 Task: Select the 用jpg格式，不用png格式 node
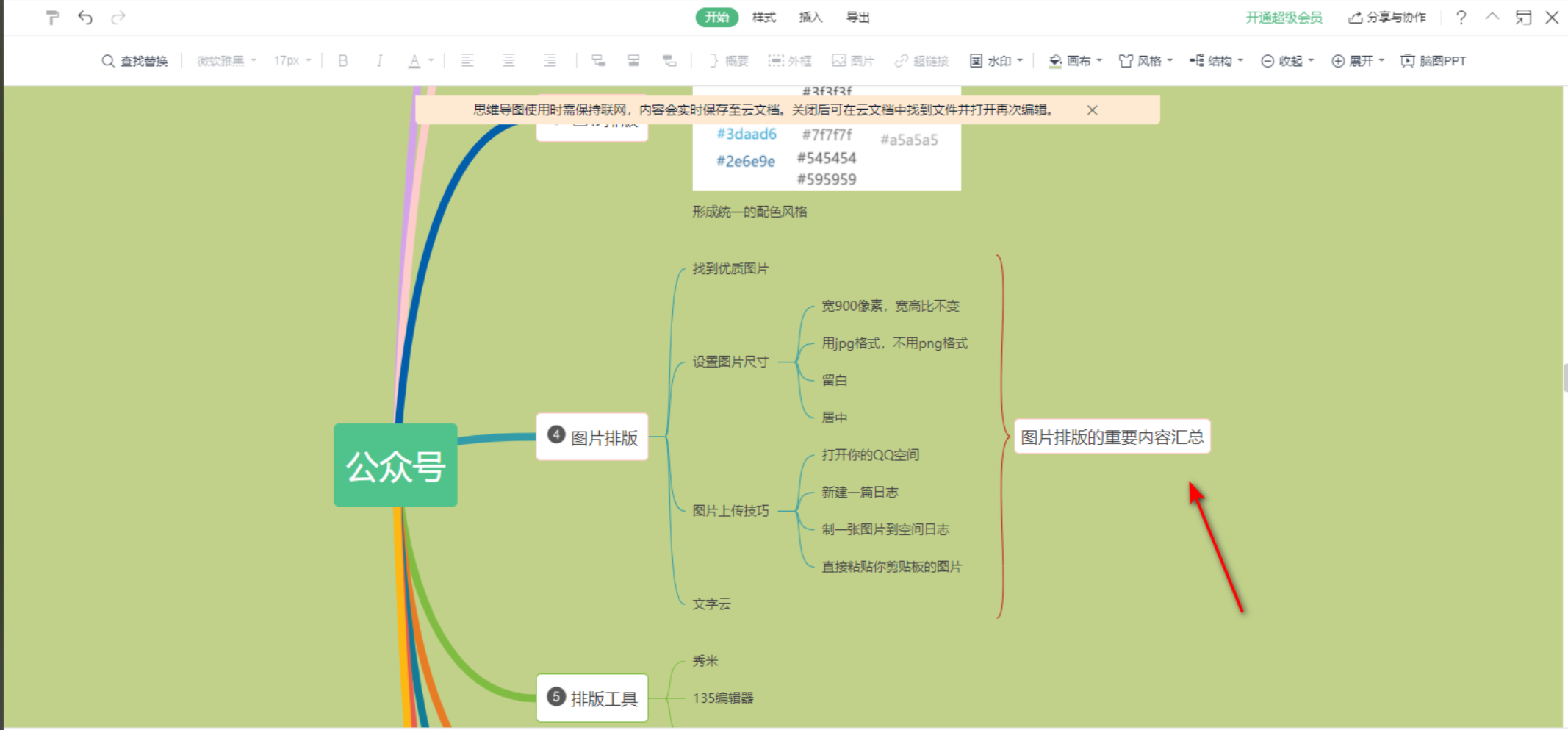(x=895, y=343)
